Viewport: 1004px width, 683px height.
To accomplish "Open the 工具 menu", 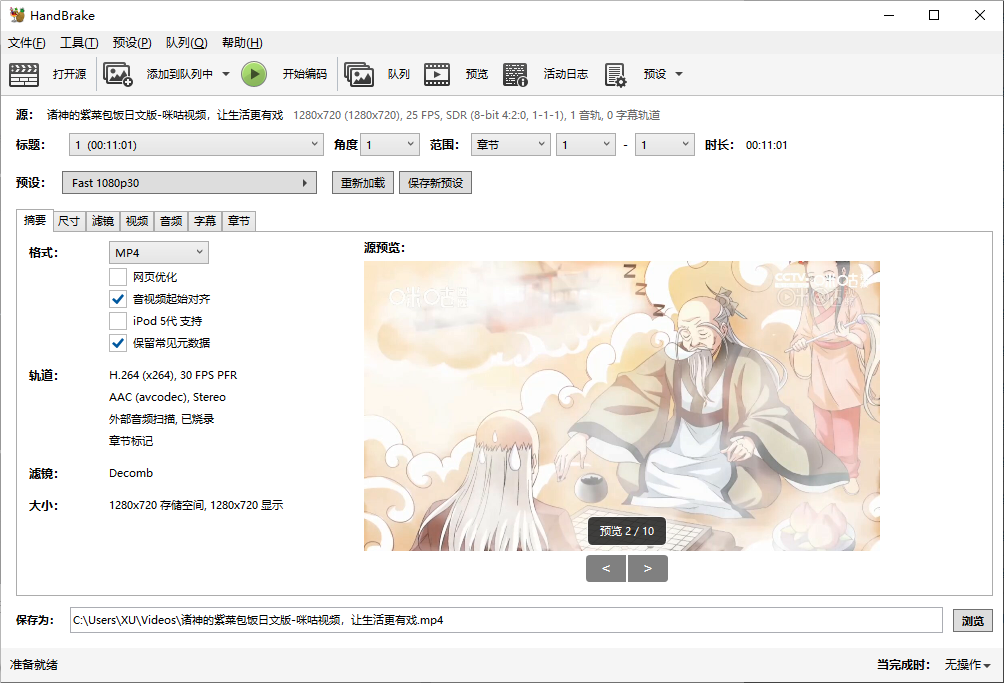I will [79, 43].
